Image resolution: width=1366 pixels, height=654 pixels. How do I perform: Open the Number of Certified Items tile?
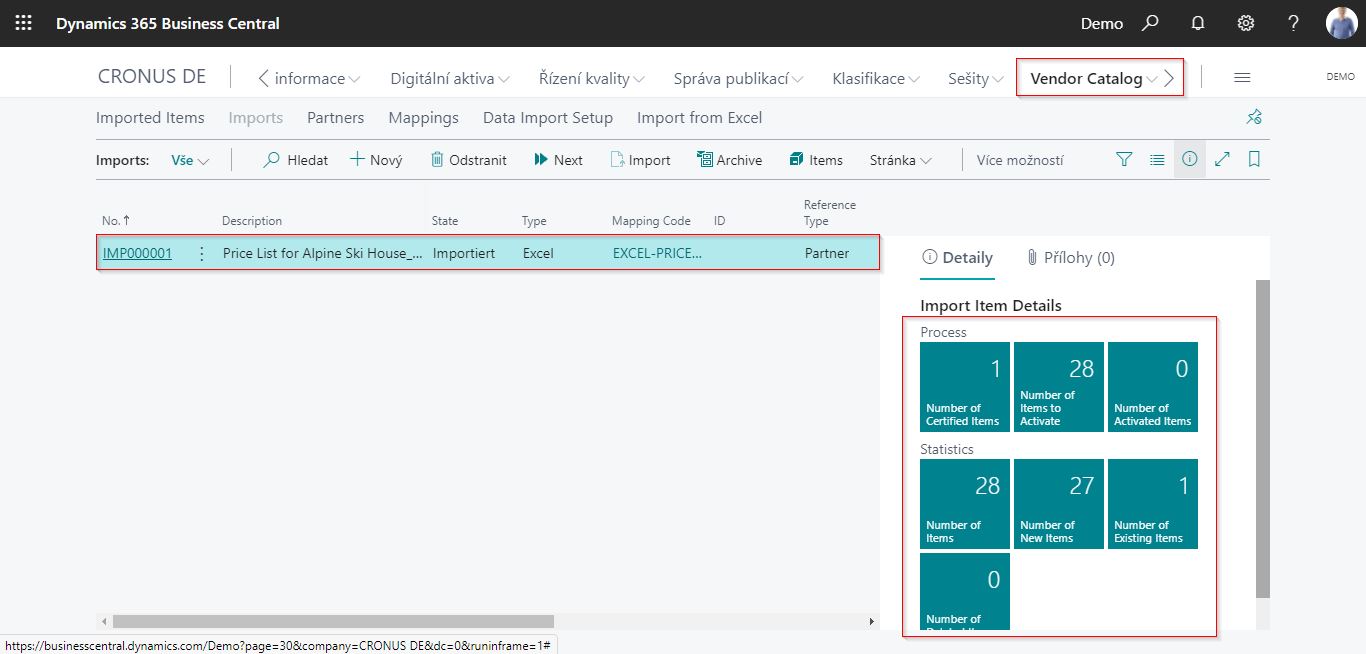[965, 387]
